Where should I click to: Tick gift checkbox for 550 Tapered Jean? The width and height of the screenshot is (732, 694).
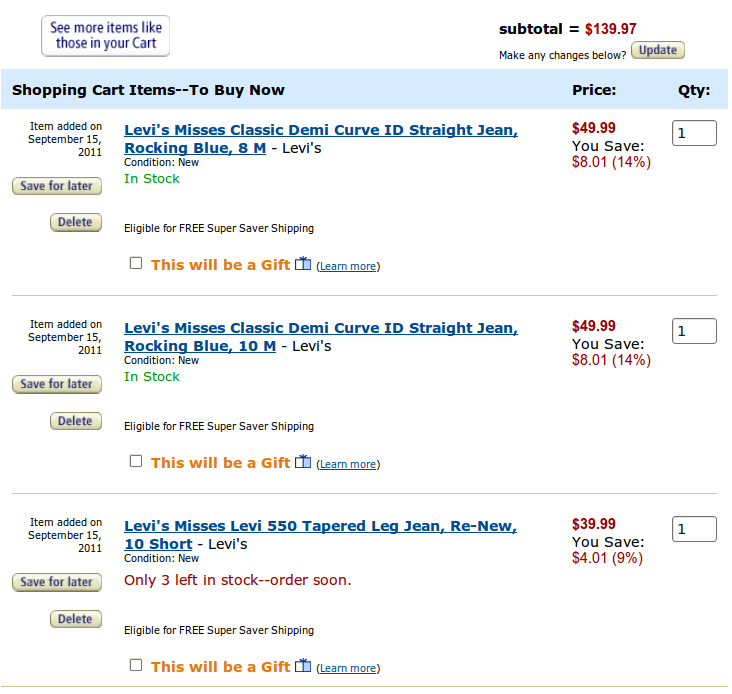(x=136, y=665)
